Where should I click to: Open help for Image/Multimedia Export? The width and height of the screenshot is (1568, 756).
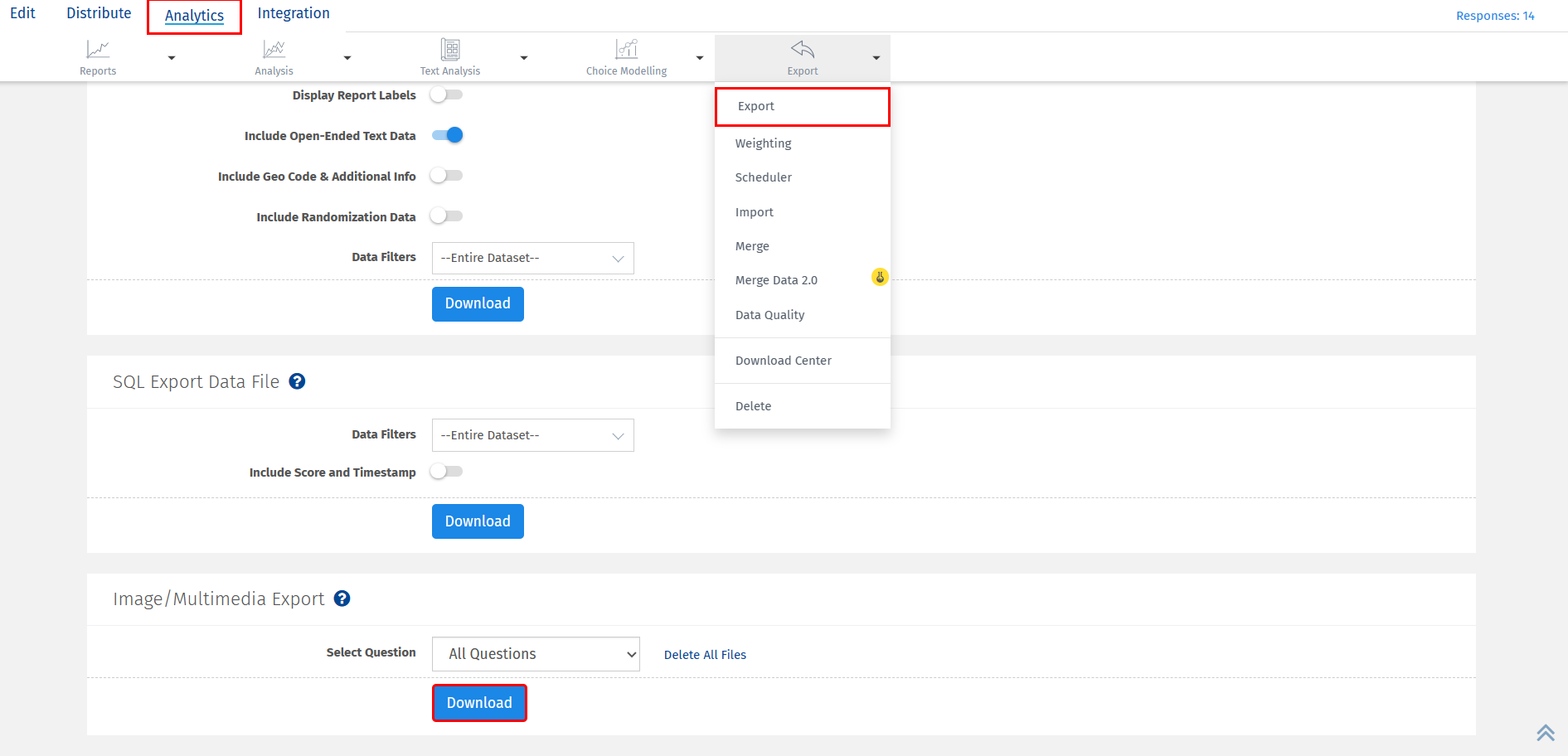[342, 598]
